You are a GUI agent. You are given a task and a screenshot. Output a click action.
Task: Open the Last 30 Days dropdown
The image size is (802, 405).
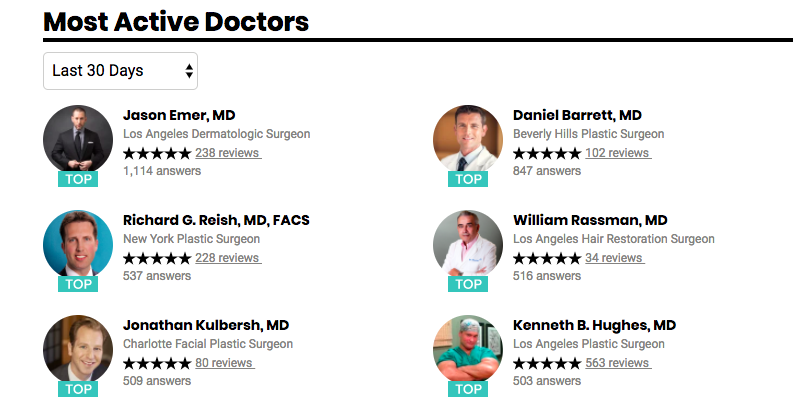120,71
